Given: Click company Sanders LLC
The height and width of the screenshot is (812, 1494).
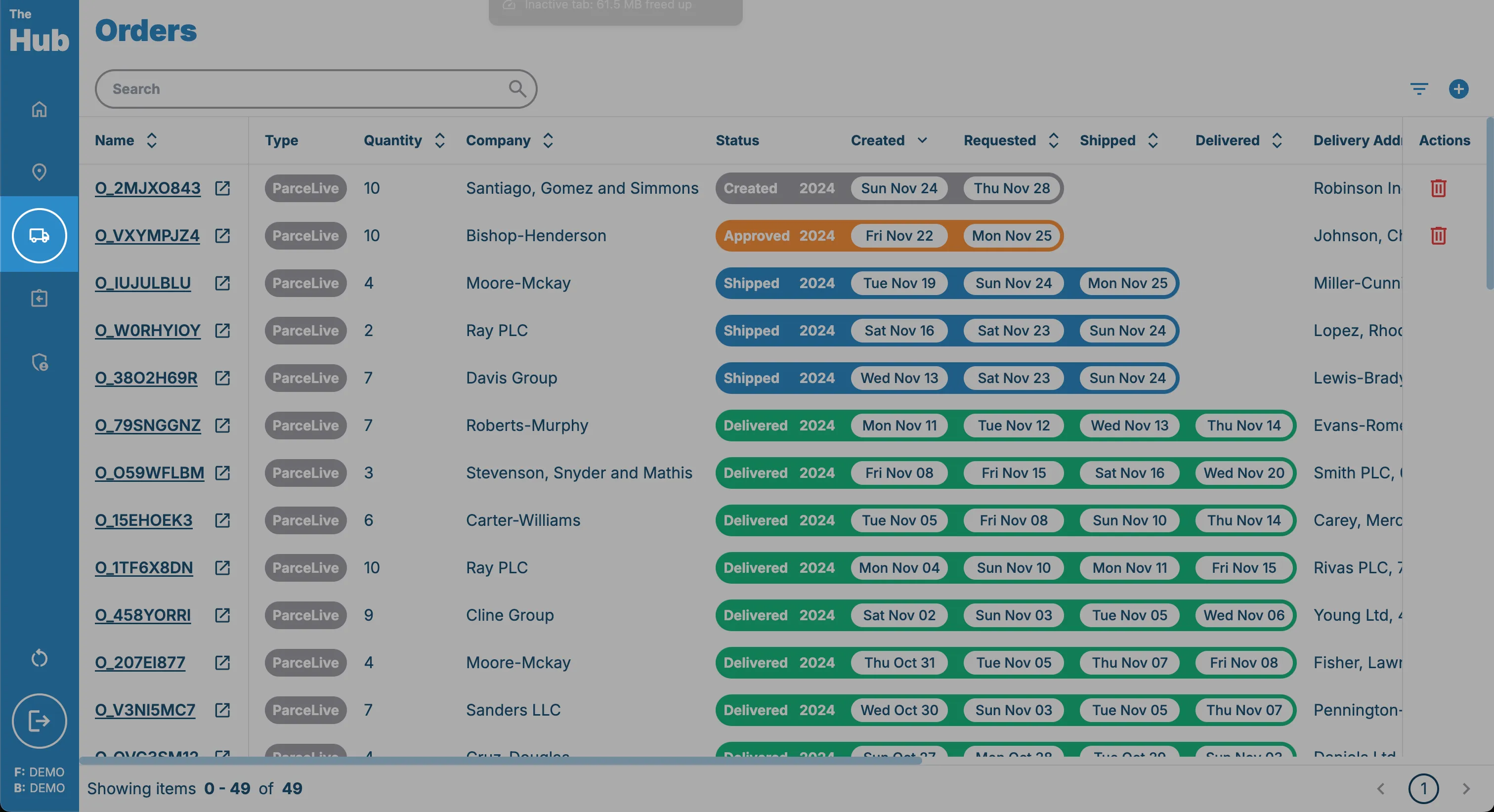Looking at the screenshot, I should click(x=513, y=710).
